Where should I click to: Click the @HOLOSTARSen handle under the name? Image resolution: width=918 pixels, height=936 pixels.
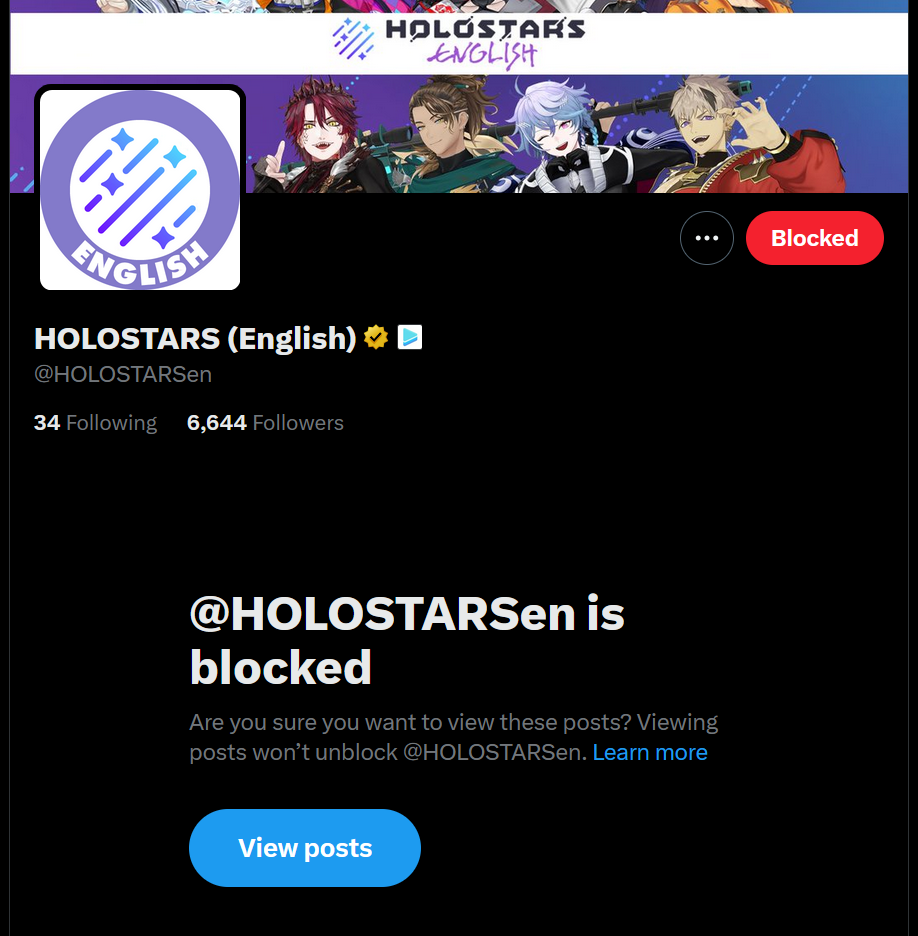[123, 374]
